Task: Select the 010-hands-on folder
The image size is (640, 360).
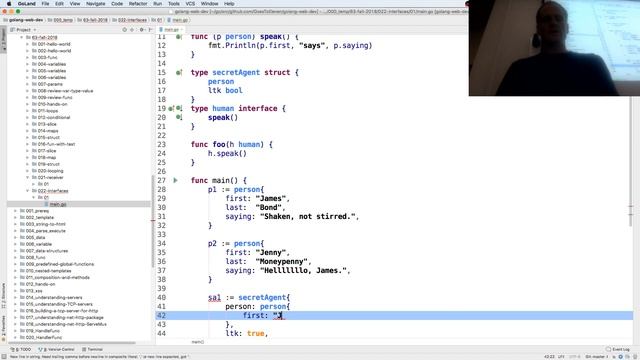Action: click(x=52, y=104)
